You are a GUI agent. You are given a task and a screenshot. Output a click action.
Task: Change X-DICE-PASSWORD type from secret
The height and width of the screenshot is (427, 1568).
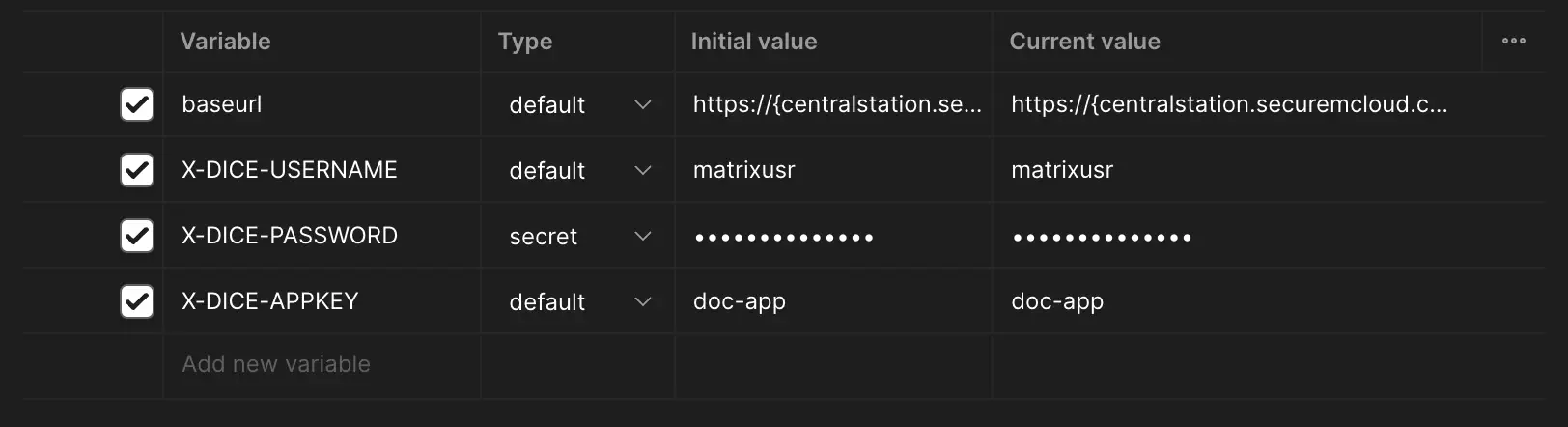578,236
